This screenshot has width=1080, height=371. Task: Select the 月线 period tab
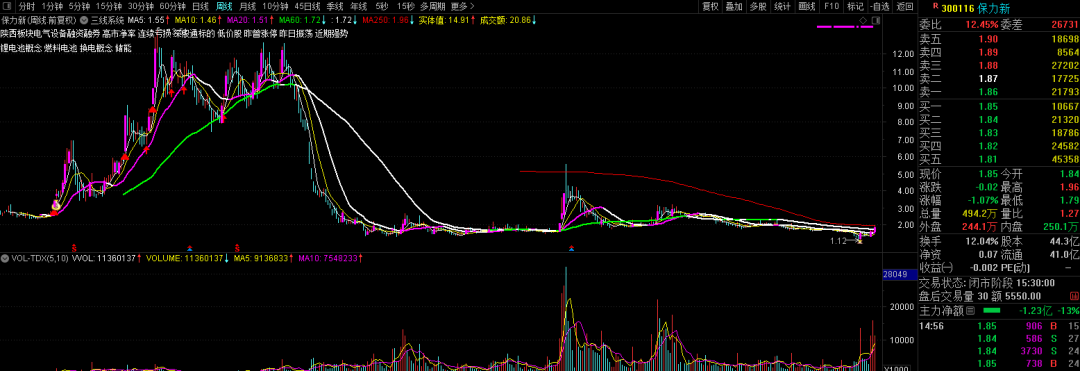pos(247,6)
